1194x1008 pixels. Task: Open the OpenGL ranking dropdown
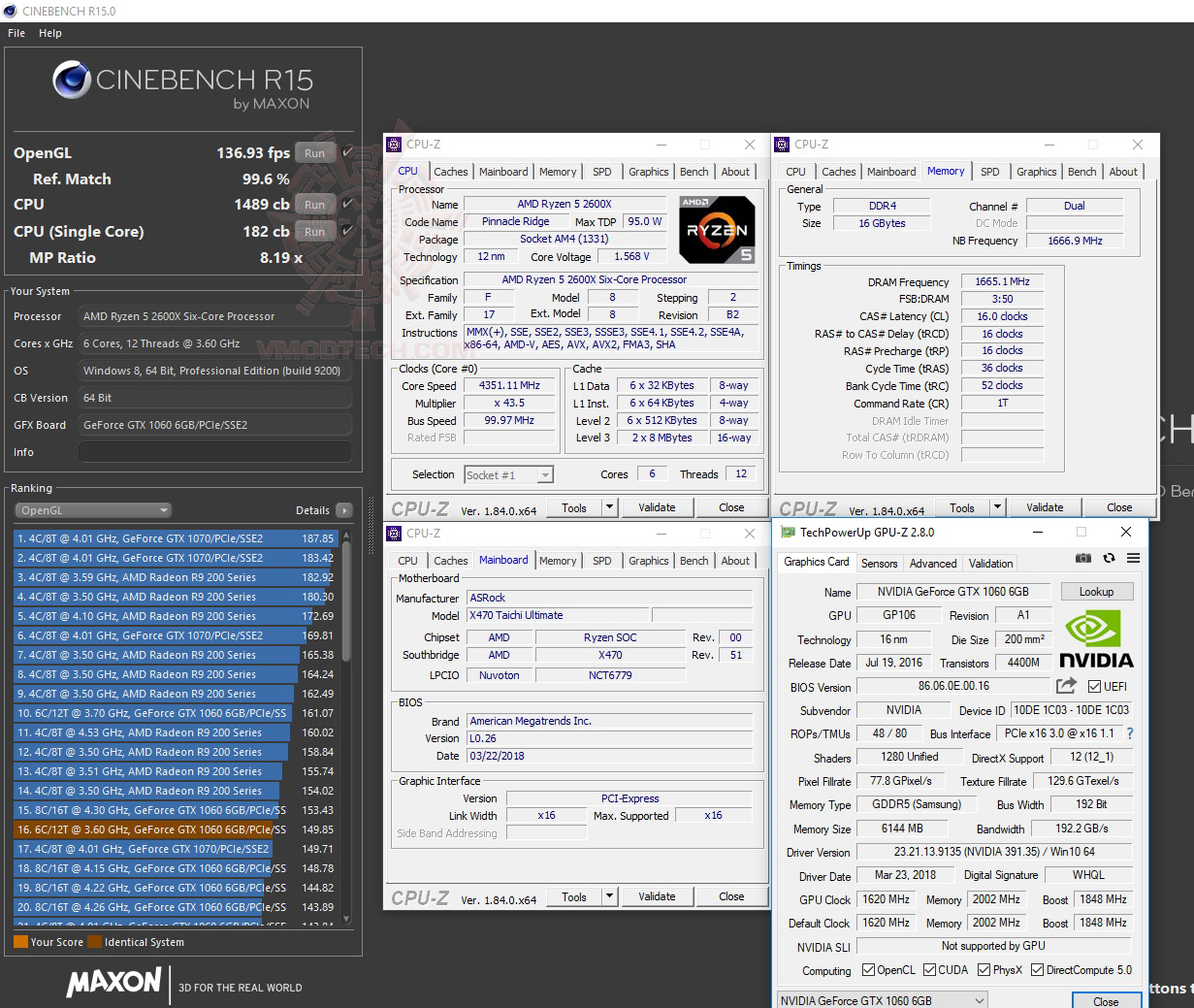93,510
